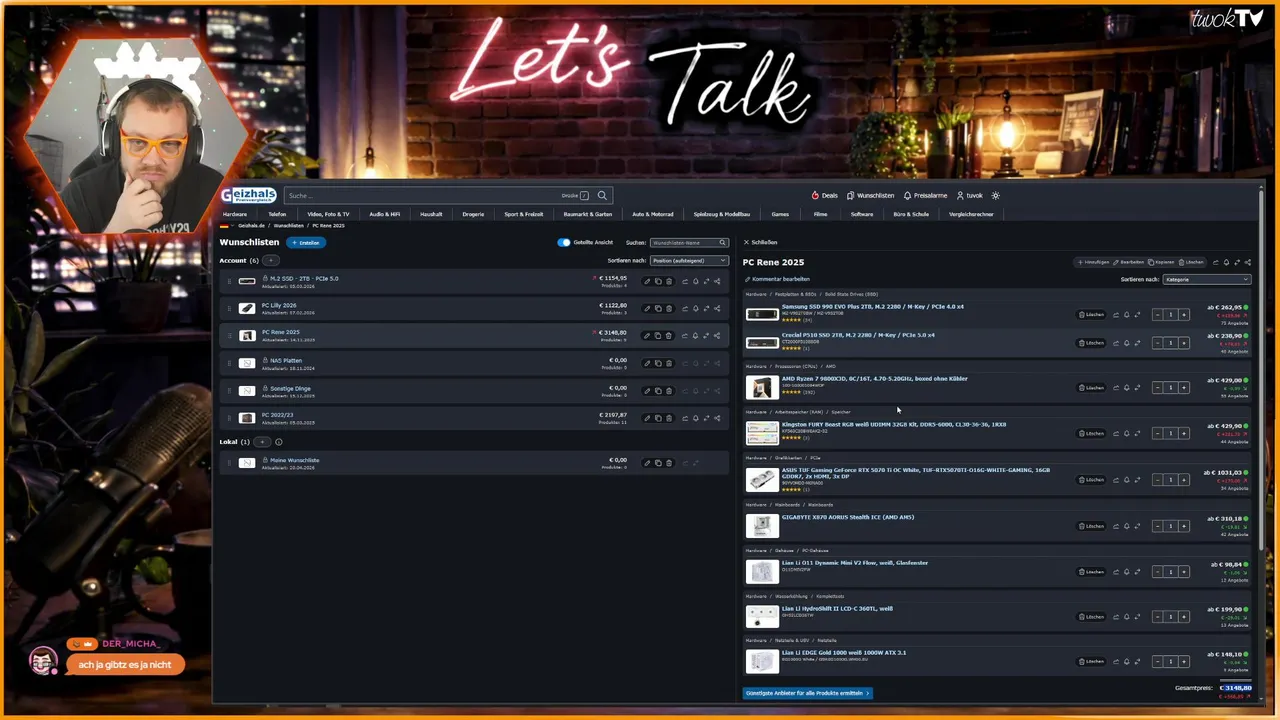The image size is (1280, 720).
Task: Click Günstigste Anbieter für alle Produkte ermitteln
Action: click(x=808, y=693)
